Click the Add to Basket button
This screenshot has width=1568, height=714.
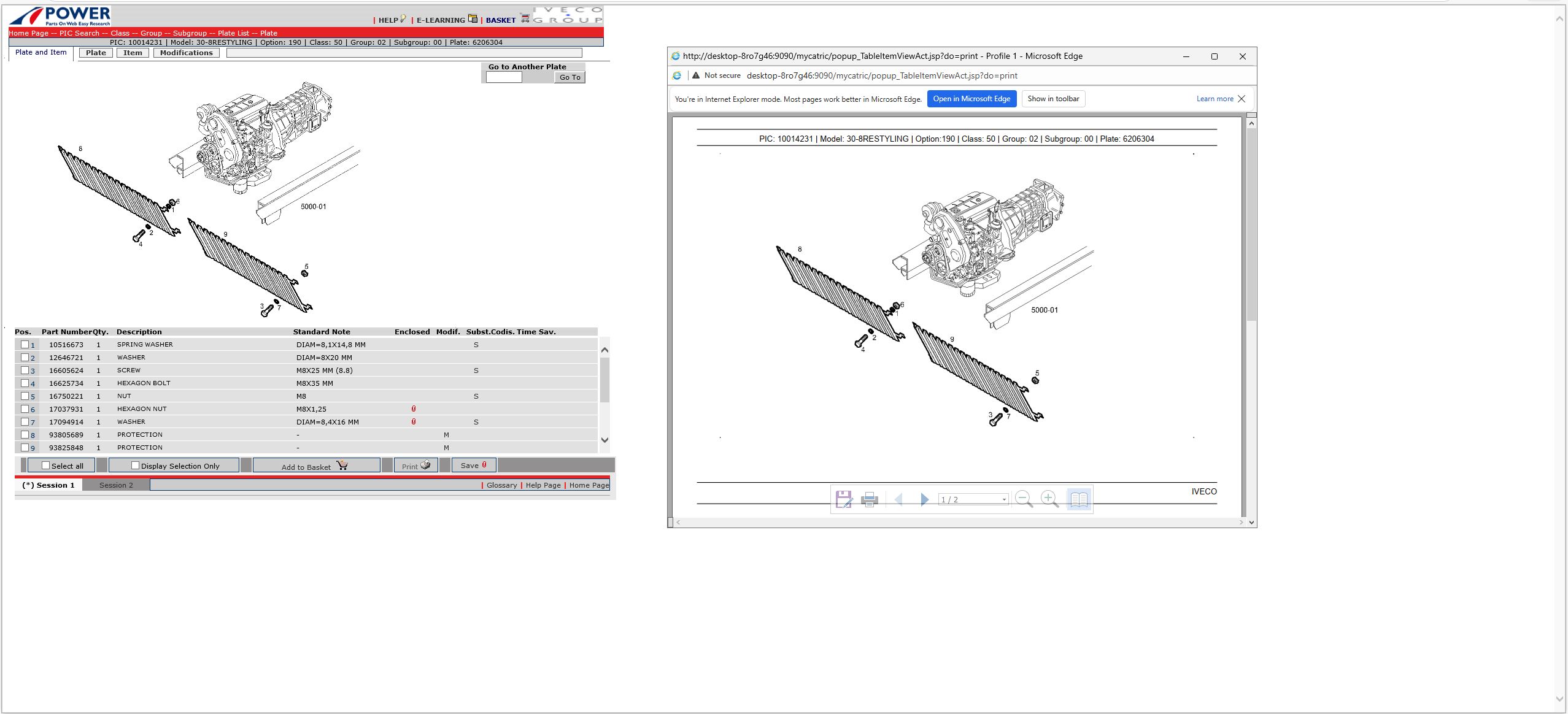(x=316, y=466)
